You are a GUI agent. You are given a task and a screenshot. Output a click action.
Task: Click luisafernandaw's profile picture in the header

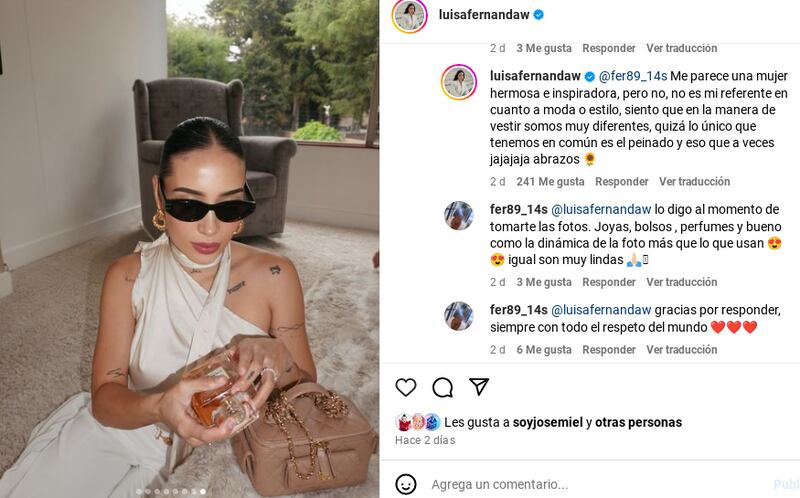click(409, 16)
